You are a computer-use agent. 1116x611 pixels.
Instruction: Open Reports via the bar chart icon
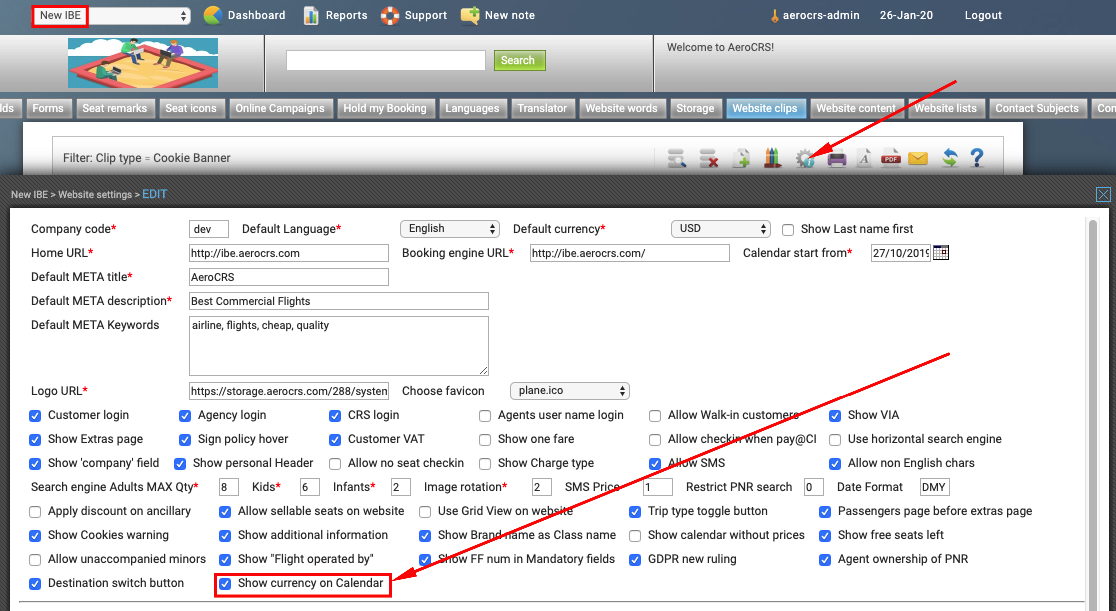tap(310, 15)
